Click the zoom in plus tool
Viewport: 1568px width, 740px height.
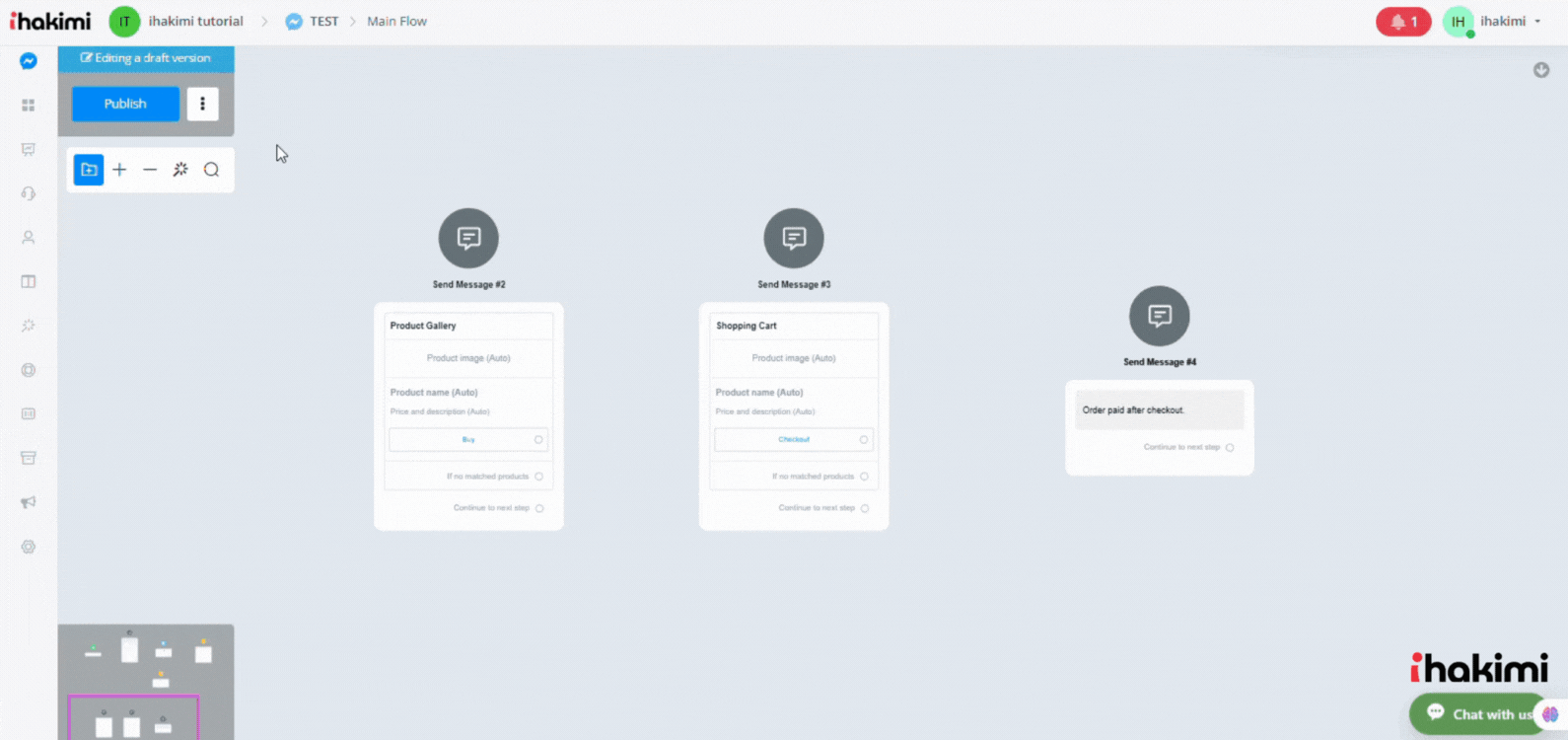click(119, 170)
